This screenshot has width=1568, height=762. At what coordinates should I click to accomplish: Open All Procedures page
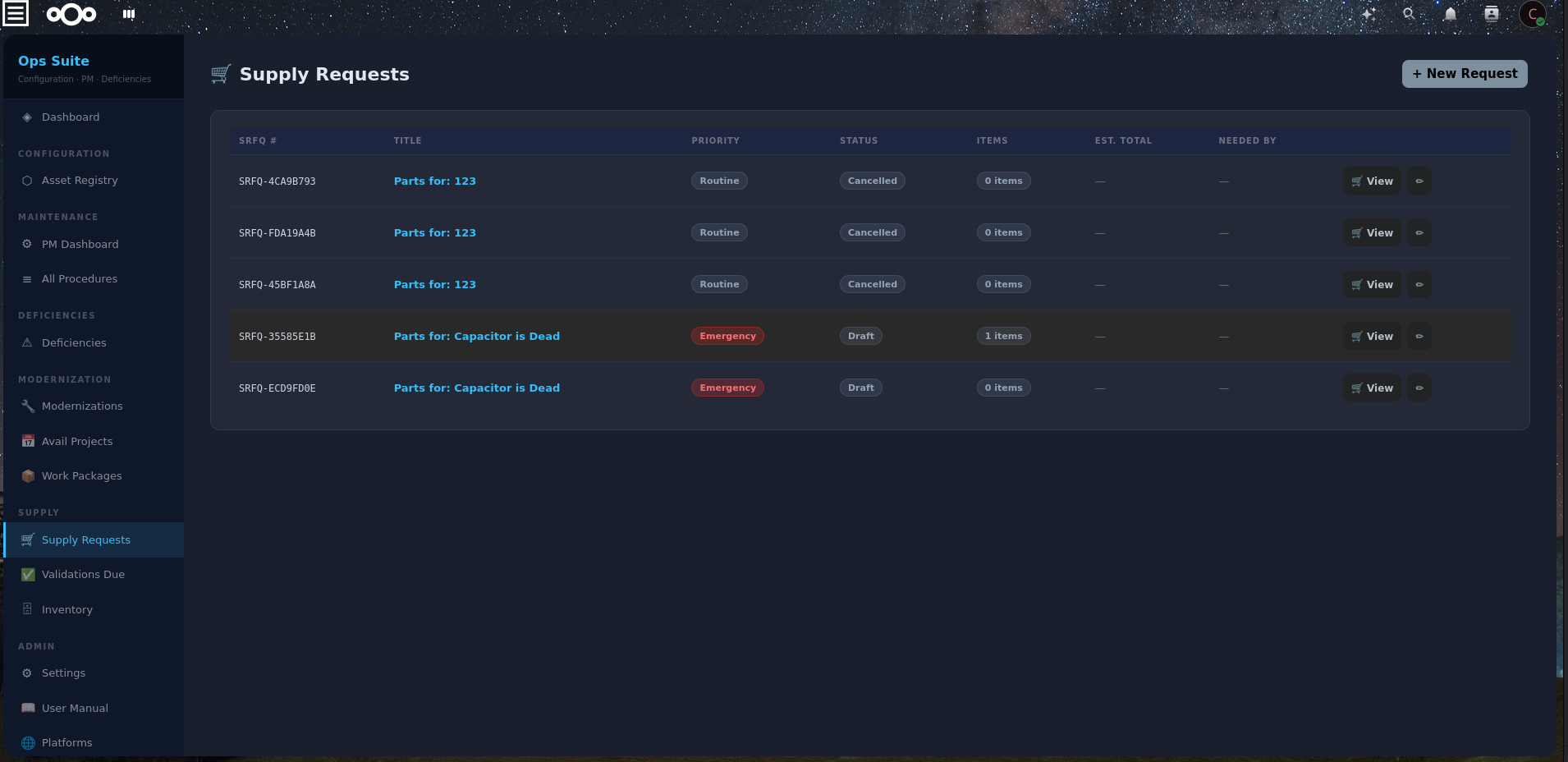pyautogui.click(x=94, y=279)
